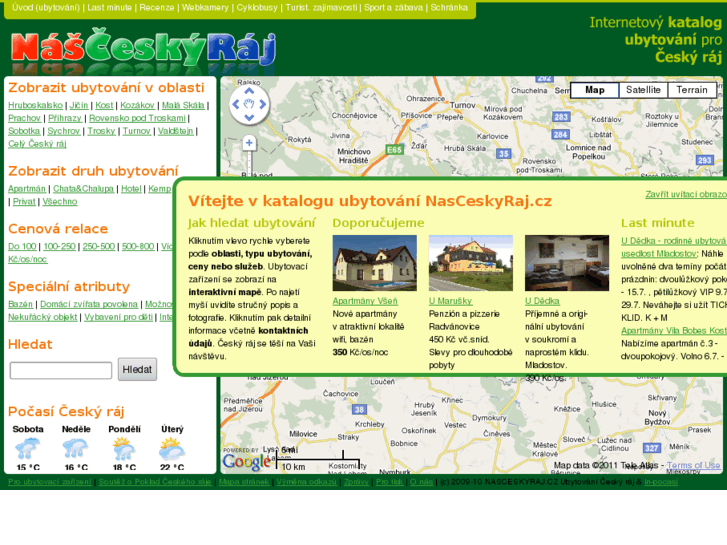727x545 pixels.
Task: Show accommodation in Sychrov
Action: coord(64,131)
